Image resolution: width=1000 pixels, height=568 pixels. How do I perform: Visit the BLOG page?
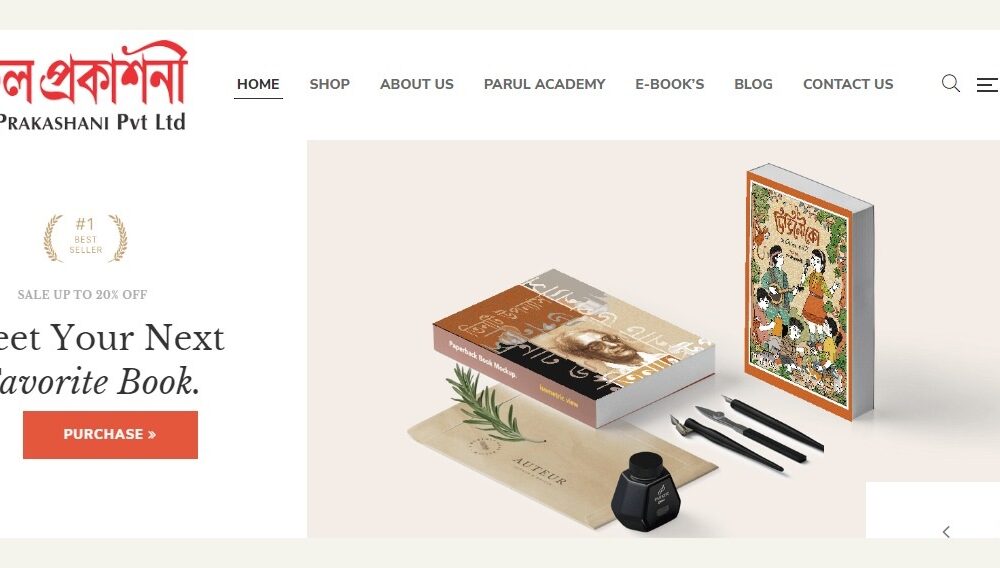tap(753, 84)
